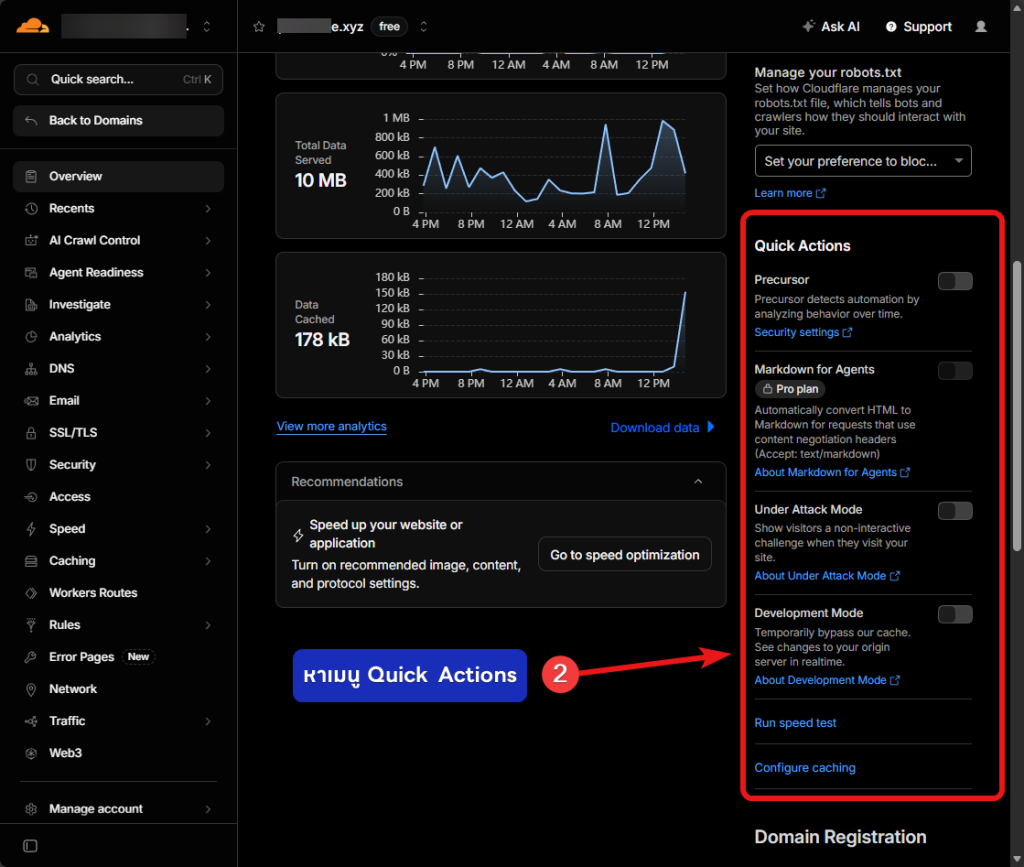Screen dimensions: 1024x867
Task: Click the Recents clock icon
Action: tap(31, 208)
